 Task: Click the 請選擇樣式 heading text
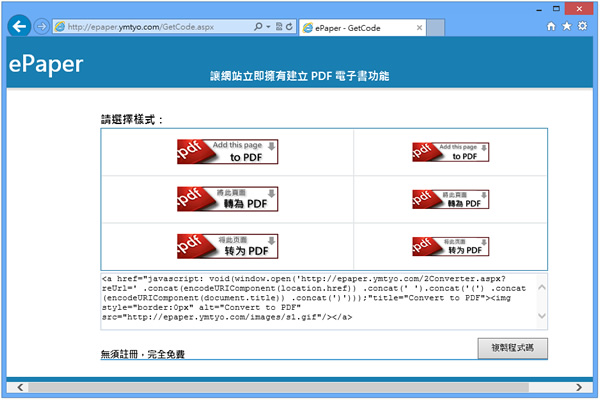coord(132,120)
